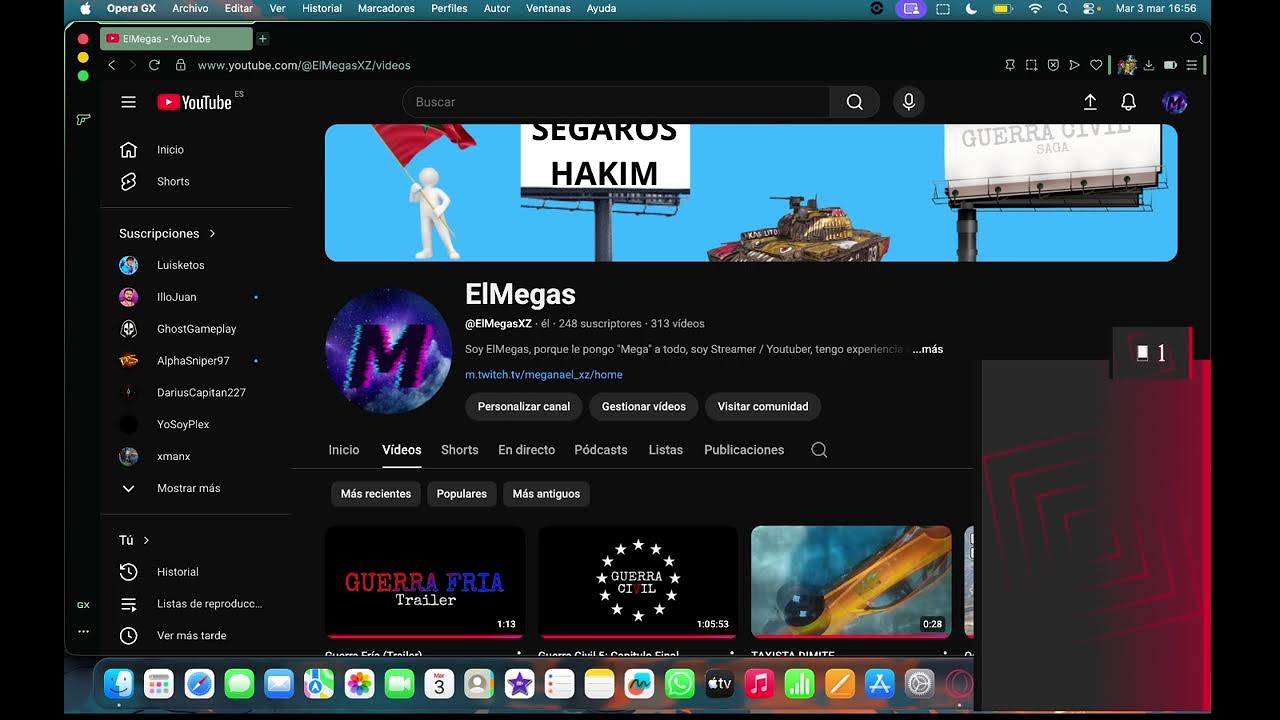Open the upload/create icon
Image resolution: width=1280 pixels, height=720 pixels.
[x=1090, y=102]
